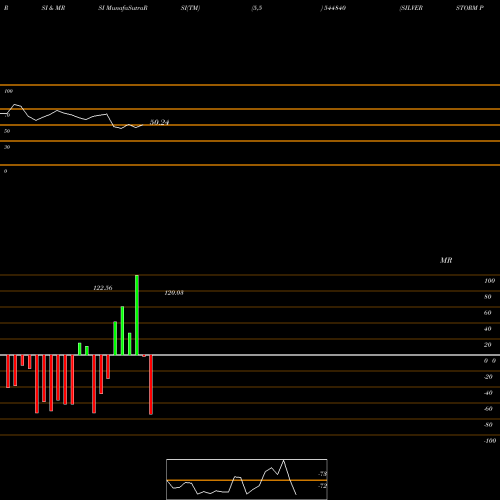This screenshot has width=500, height=500.
Task: Select the 120.03 value label
Action: (174, 293)
